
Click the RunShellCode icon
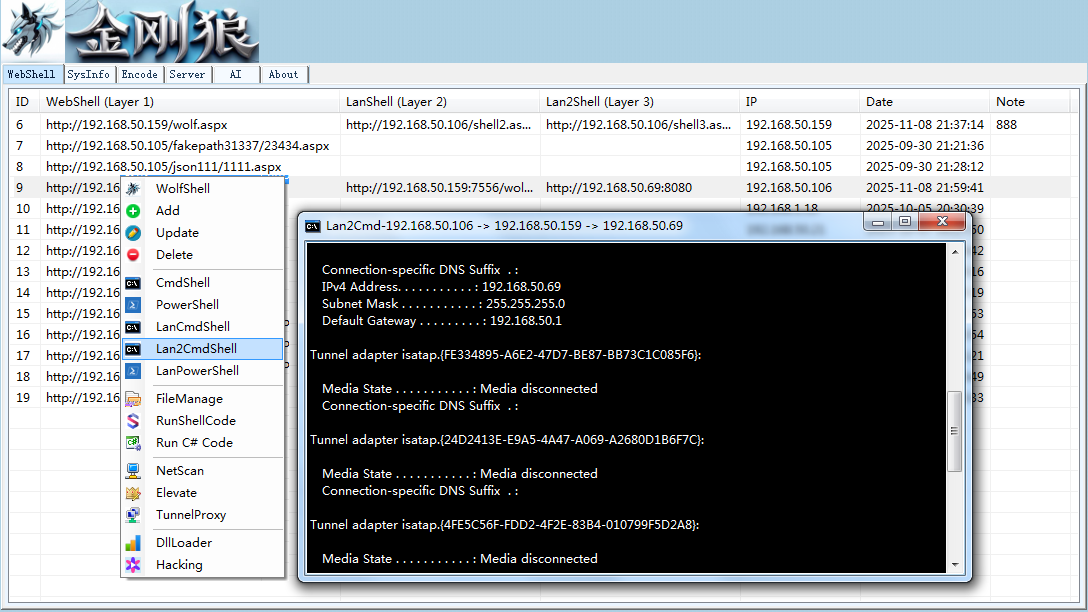pyautogui.click(x=133, y=420)
